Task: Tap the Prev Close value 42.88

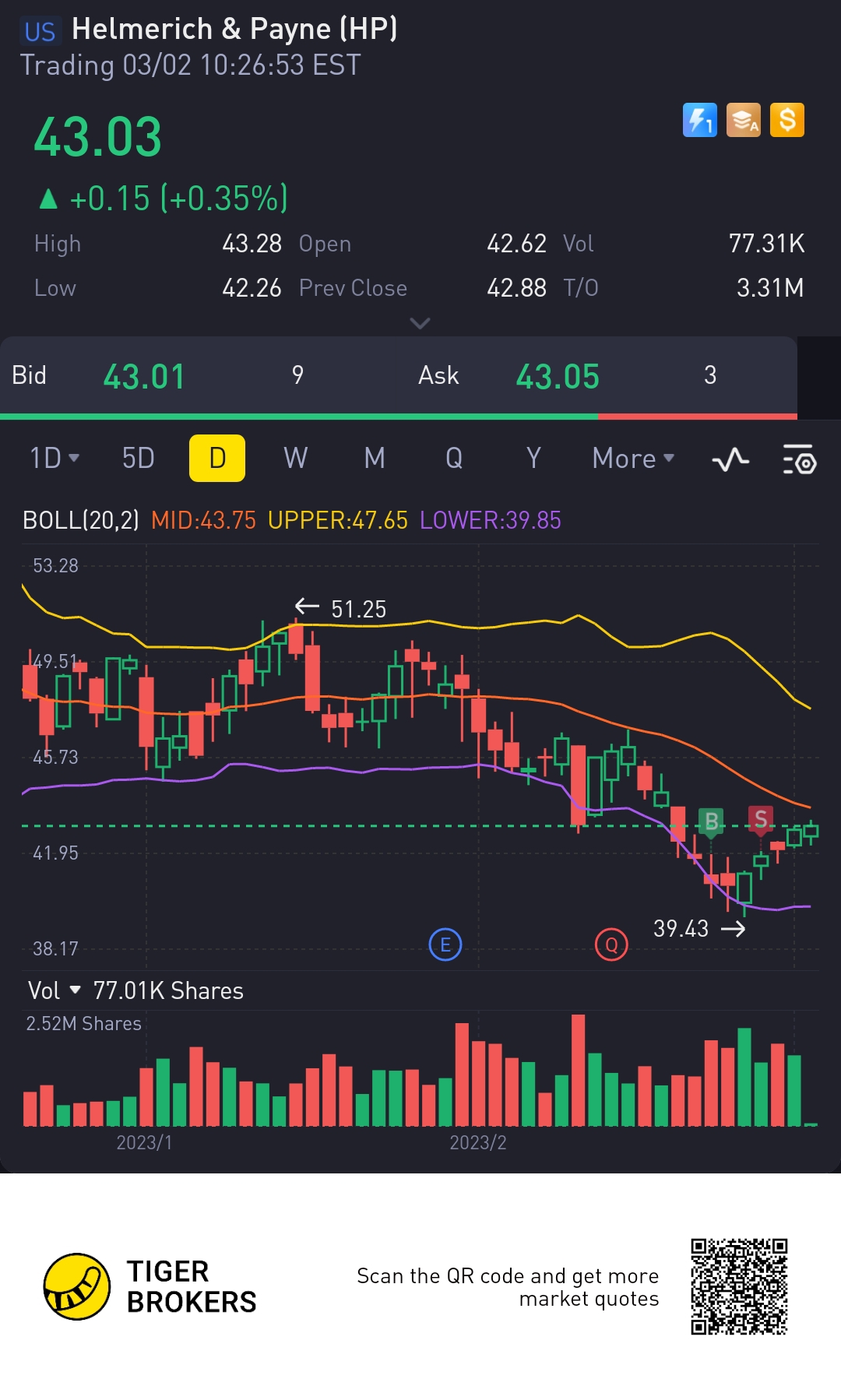Action: pos(516,288)
